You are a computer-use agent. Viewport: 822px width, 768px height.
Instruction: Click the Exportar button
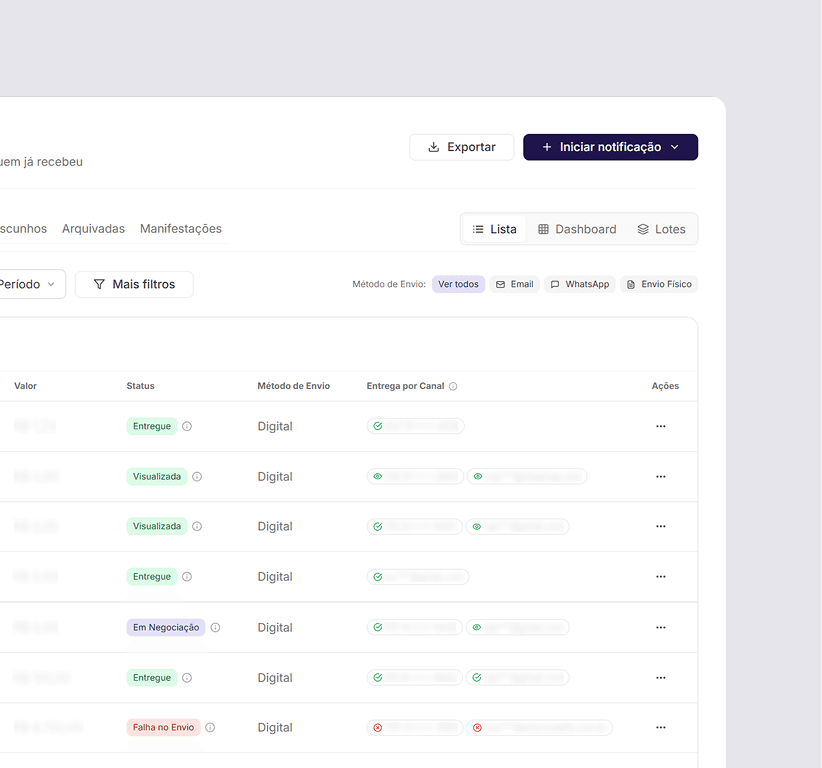461,147
